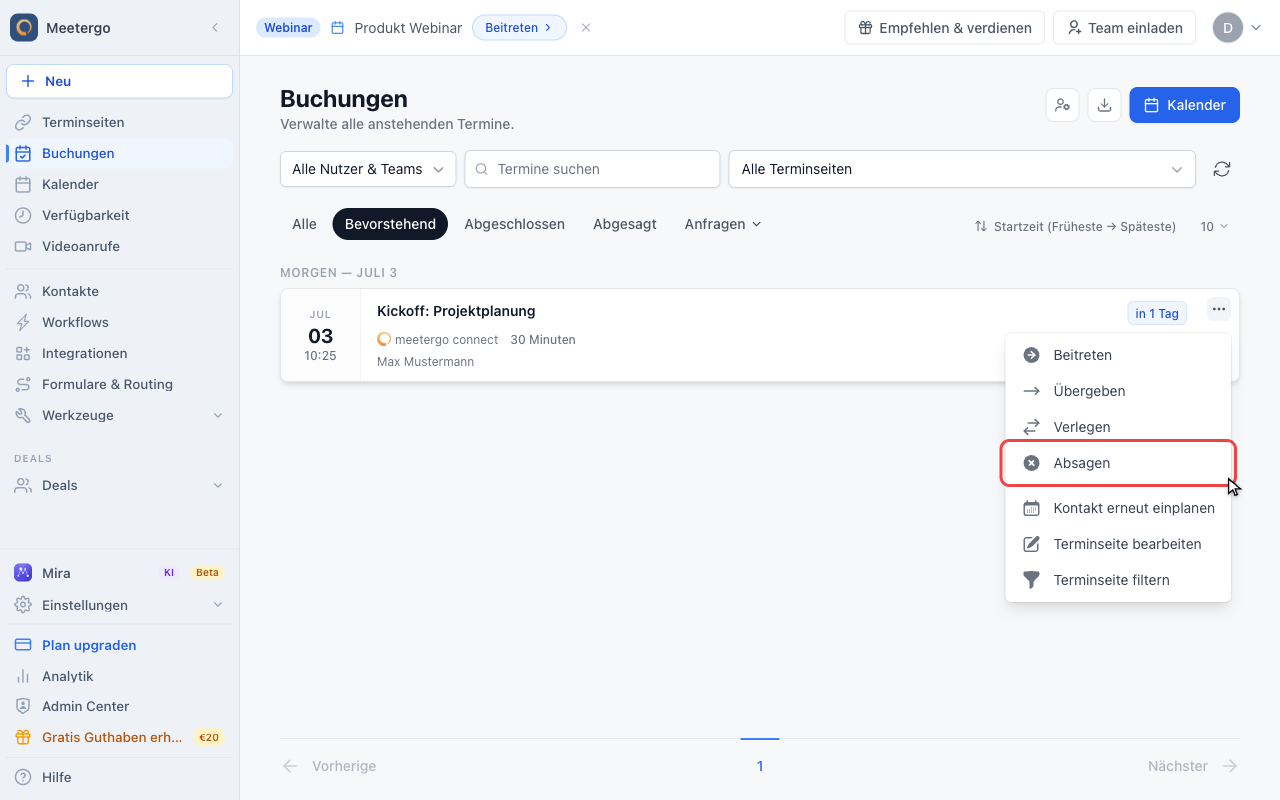Click the JUL 03 date tile
The height and width of the screenshot is (800, 1280).
coord(321,336)
